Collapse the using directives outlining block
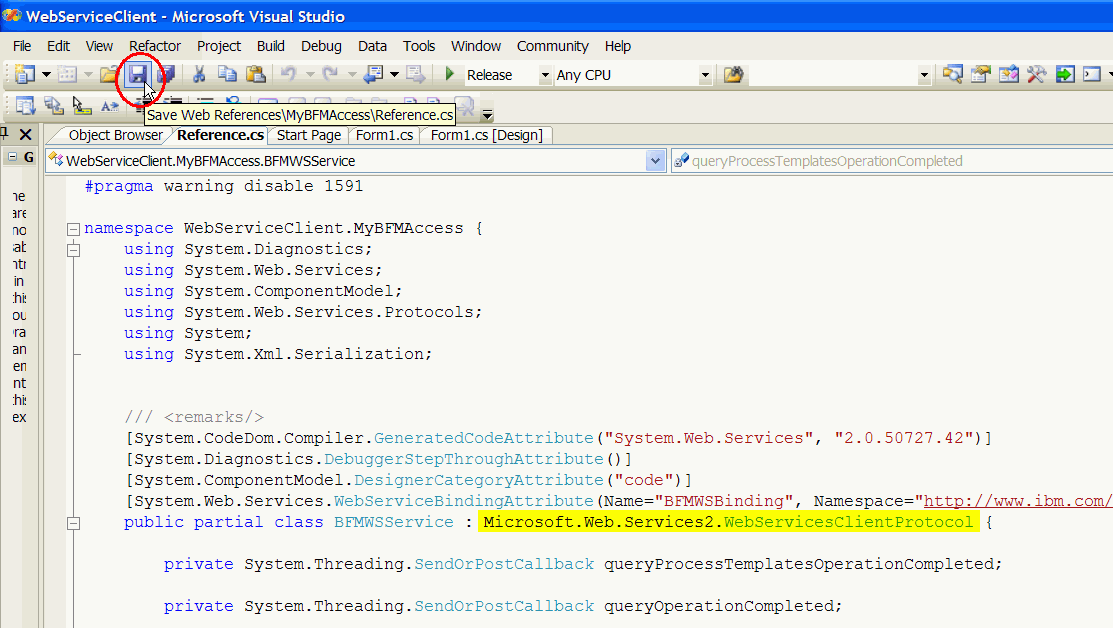The height and width of the screenshot is (628, 1113). [x=73, y=250]
